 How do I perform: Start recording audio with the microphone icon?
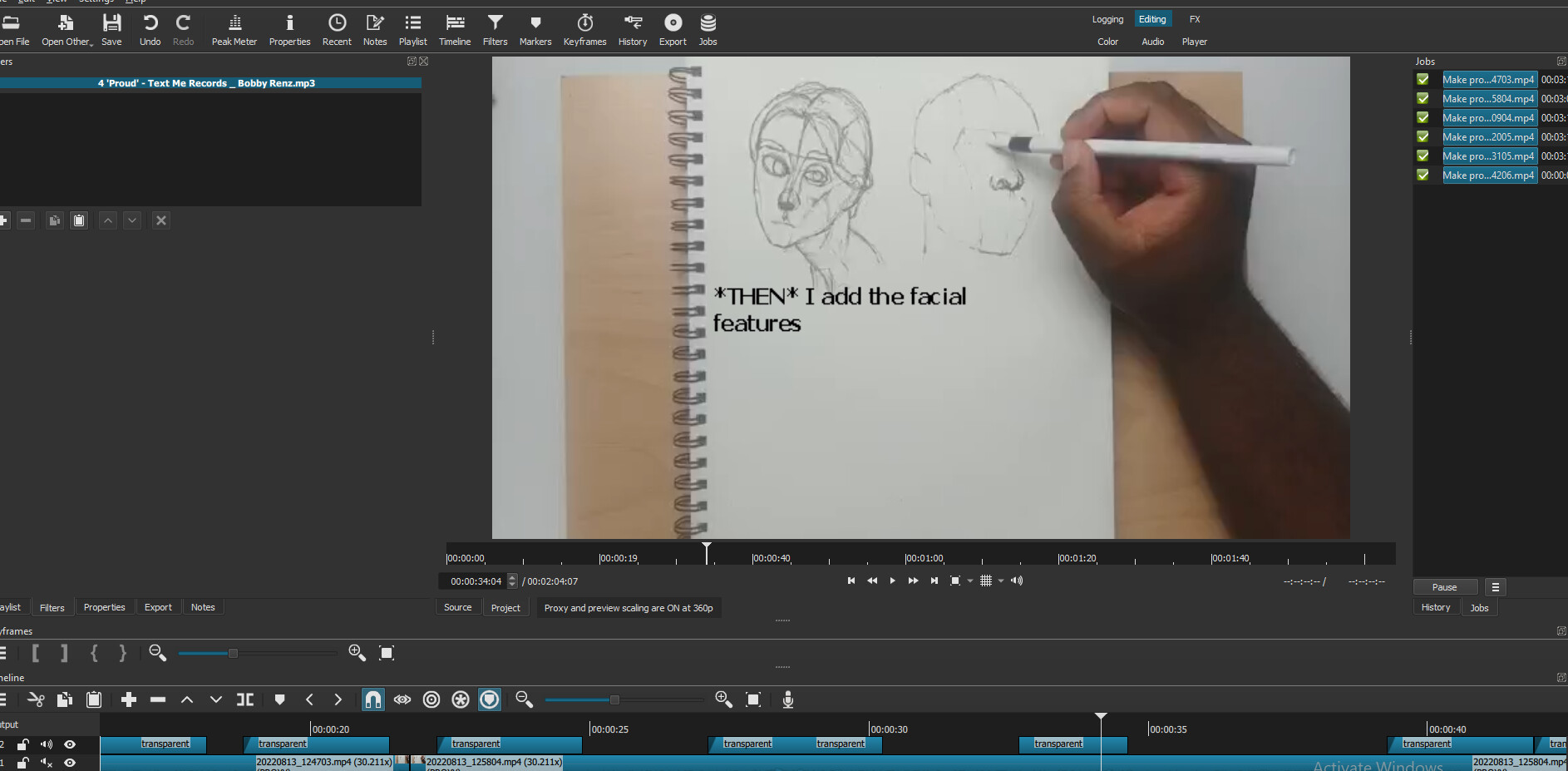click(x=788, y=699)
